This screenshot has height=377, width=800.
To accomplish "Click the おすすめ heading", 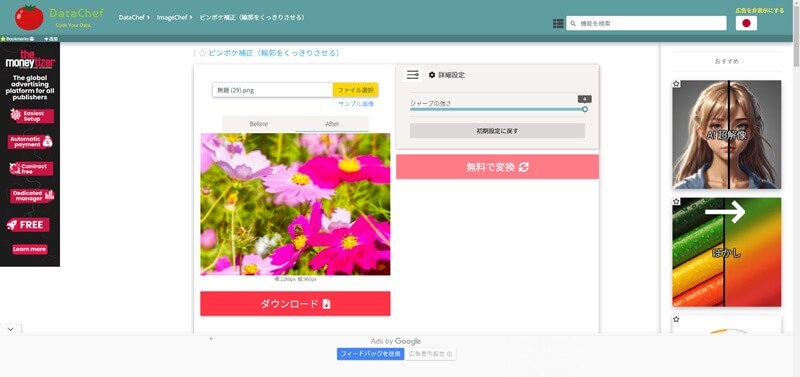I will coord(727,61).
